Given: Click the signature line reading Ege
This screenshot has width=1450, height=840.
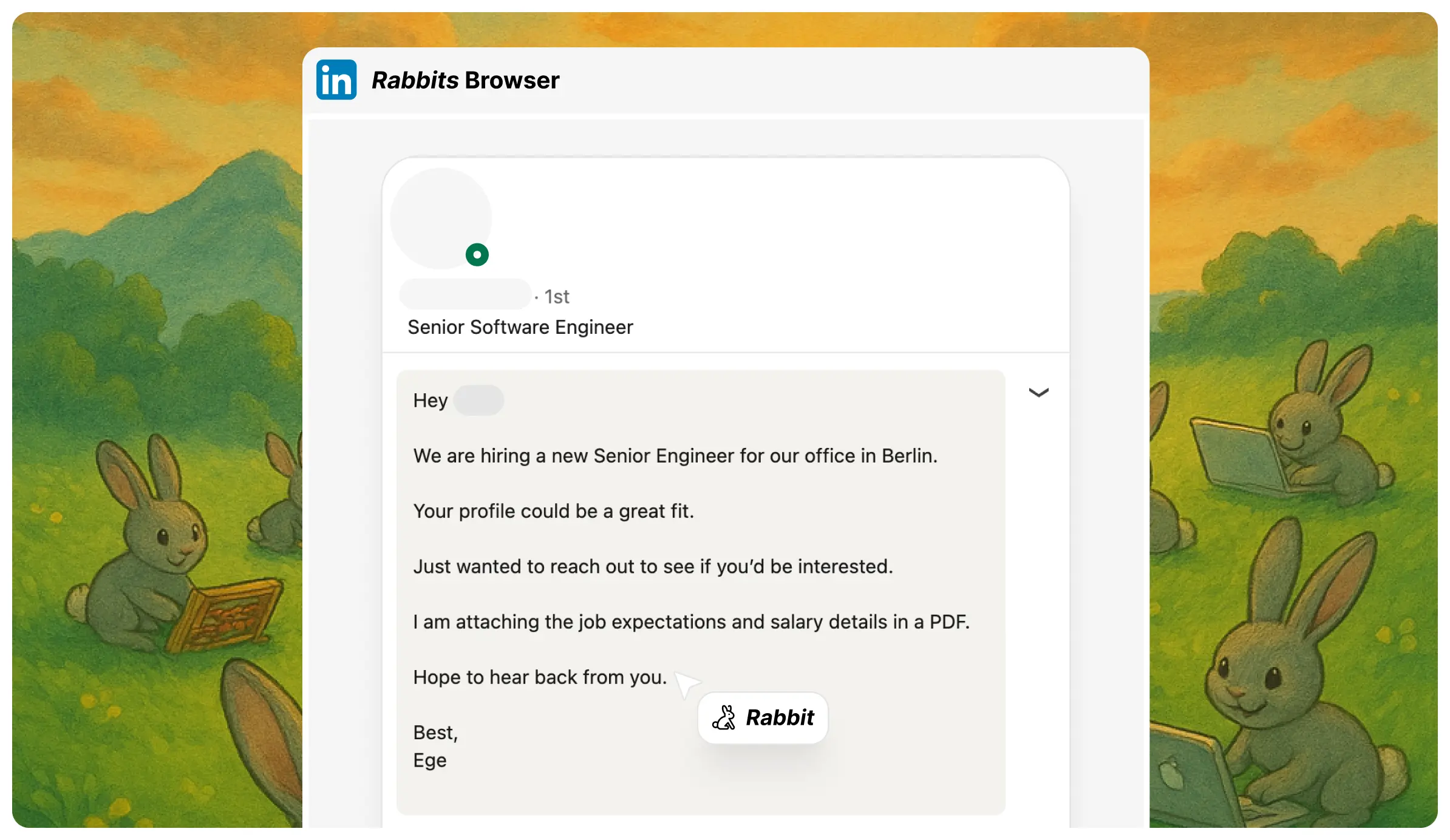Looking at the screenshot, I should point(430,760).
